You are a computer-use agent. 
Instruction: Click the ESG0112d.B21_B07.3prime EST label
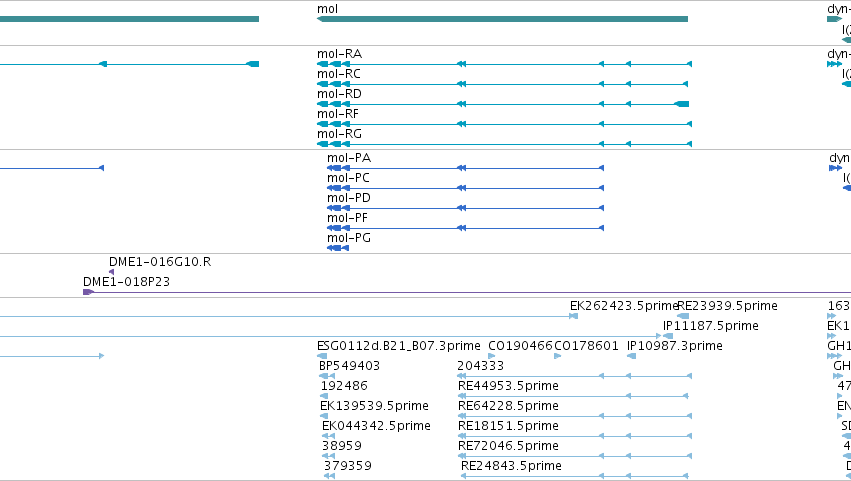pos(399,346)
